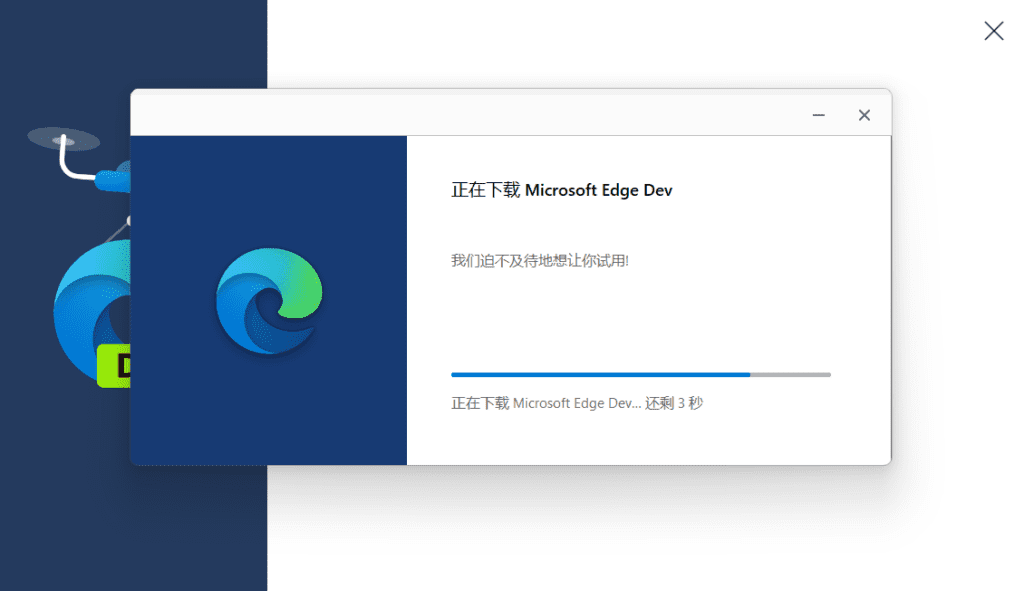Click the Edge logo inside the download dialog
The width and height of the screenshot is (1024, 591).
(x=269, y=301)
